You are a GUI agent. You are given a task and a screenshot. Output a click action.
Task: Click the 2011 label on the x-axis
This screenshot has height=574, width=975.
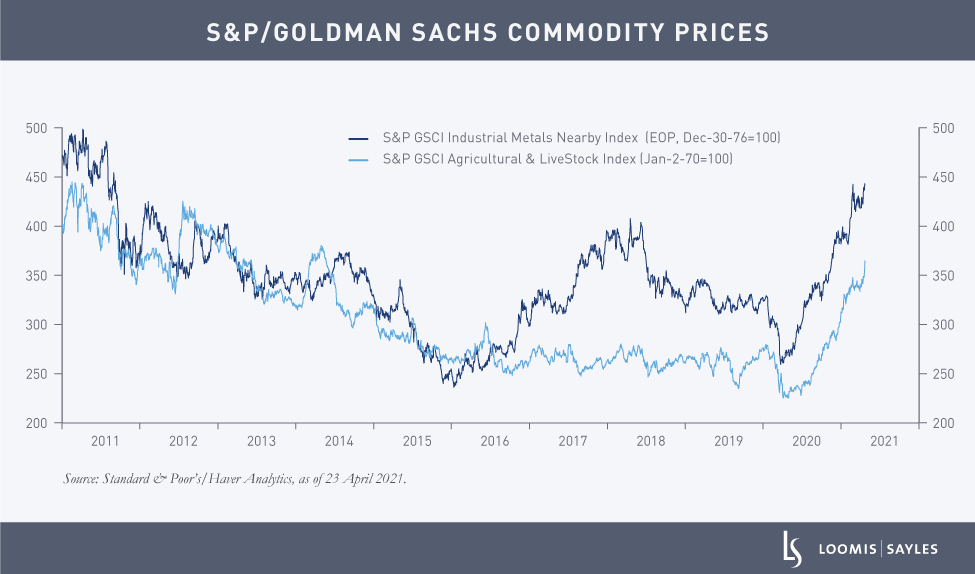click(104, 441)
